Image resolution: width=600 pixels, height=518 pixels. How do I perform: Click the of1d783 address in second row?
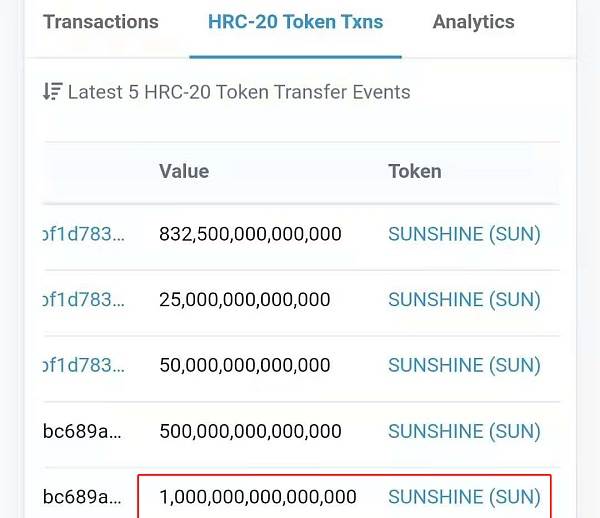84,299
